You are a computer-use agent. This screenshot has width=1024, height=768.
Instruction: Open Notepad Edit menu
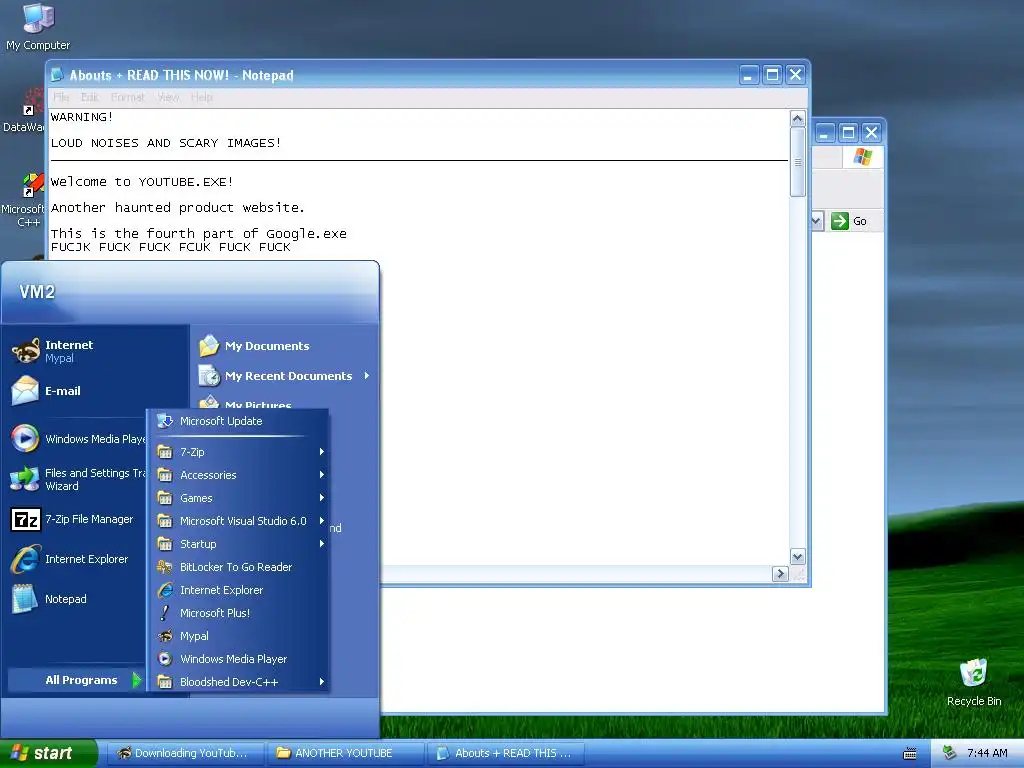(89, 97)
